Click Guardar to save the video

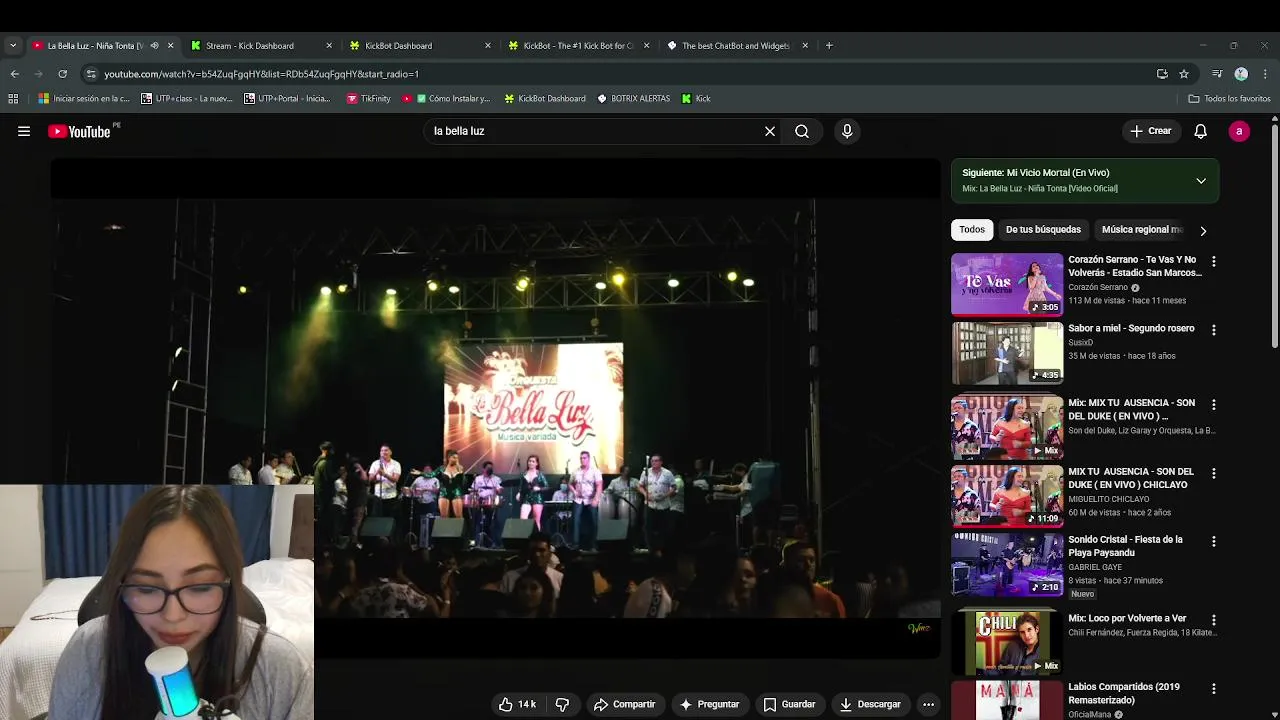(789, 704)
